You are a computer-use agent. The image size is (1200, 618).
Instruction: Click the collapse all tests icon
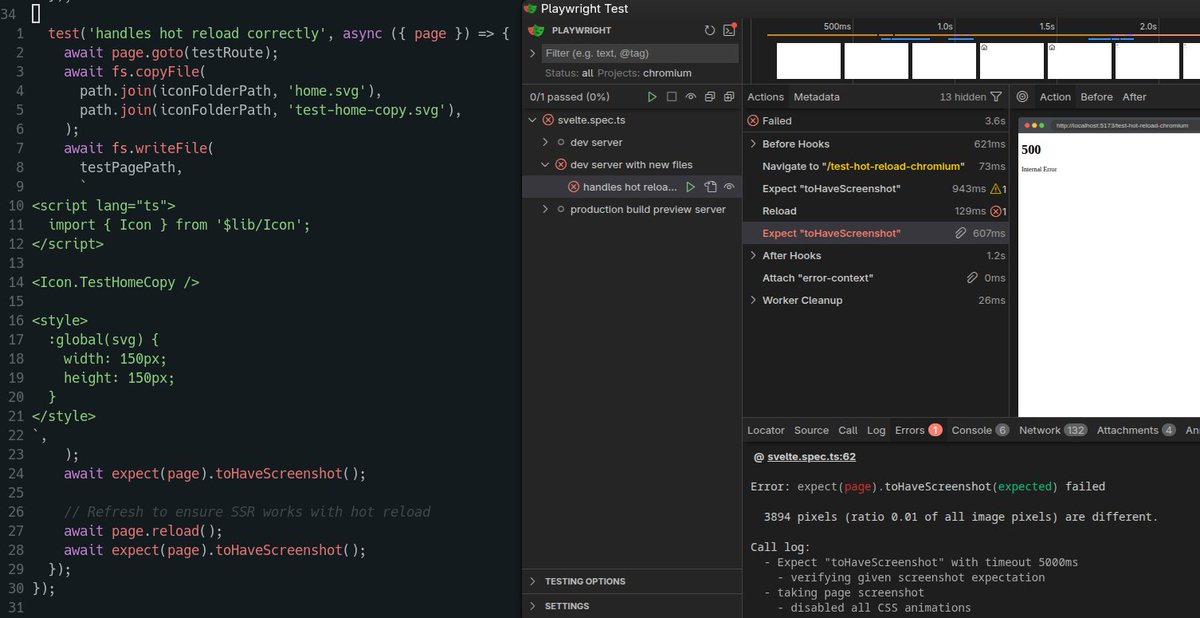click(710, 97)
